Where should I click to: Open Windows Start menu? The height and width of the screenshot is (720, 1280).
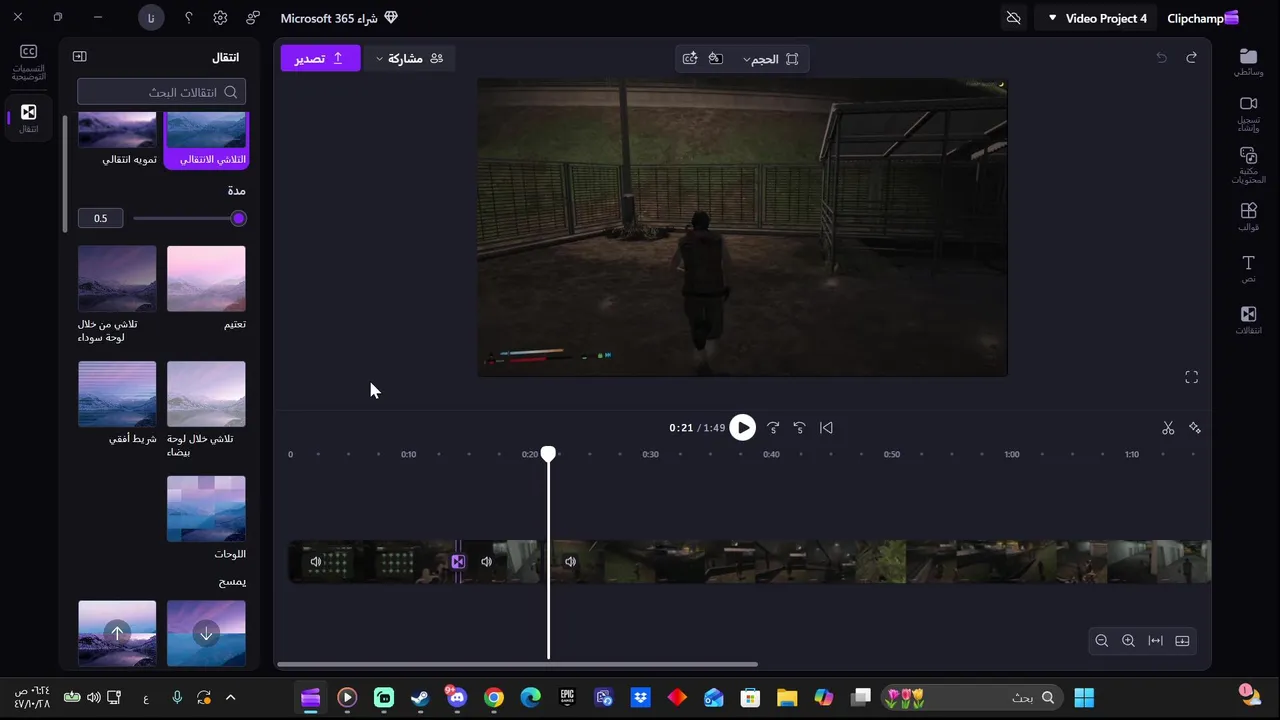point(1084,697)
